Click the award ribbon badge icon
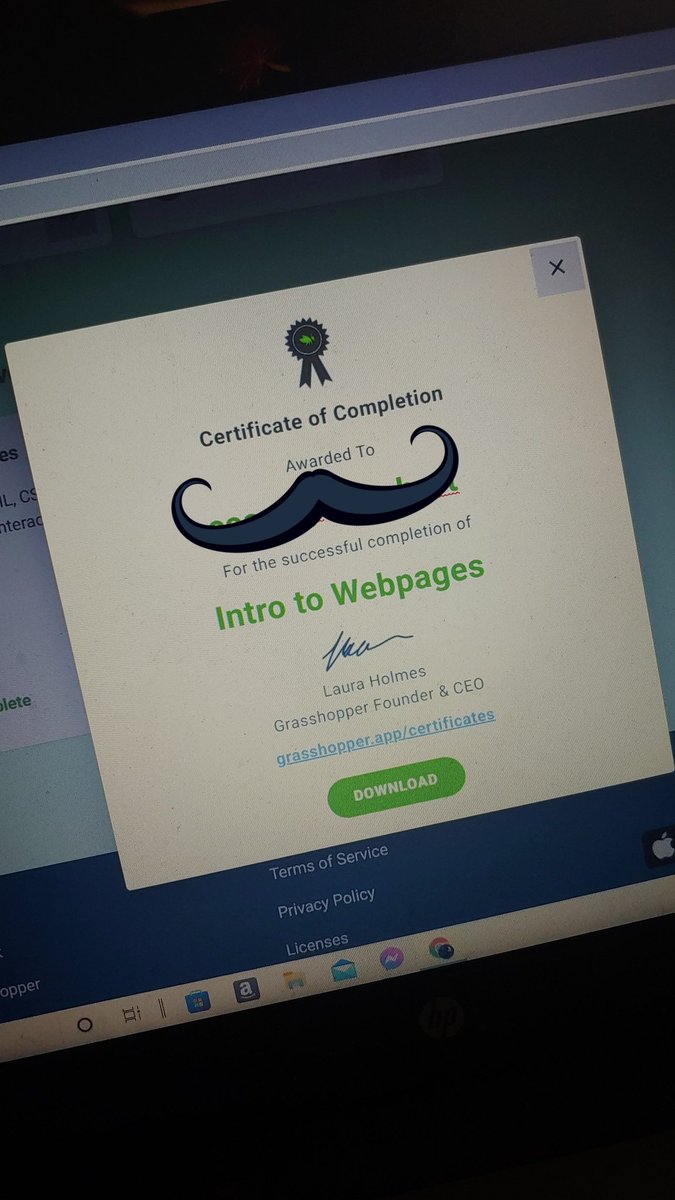 tap(307, 350)
